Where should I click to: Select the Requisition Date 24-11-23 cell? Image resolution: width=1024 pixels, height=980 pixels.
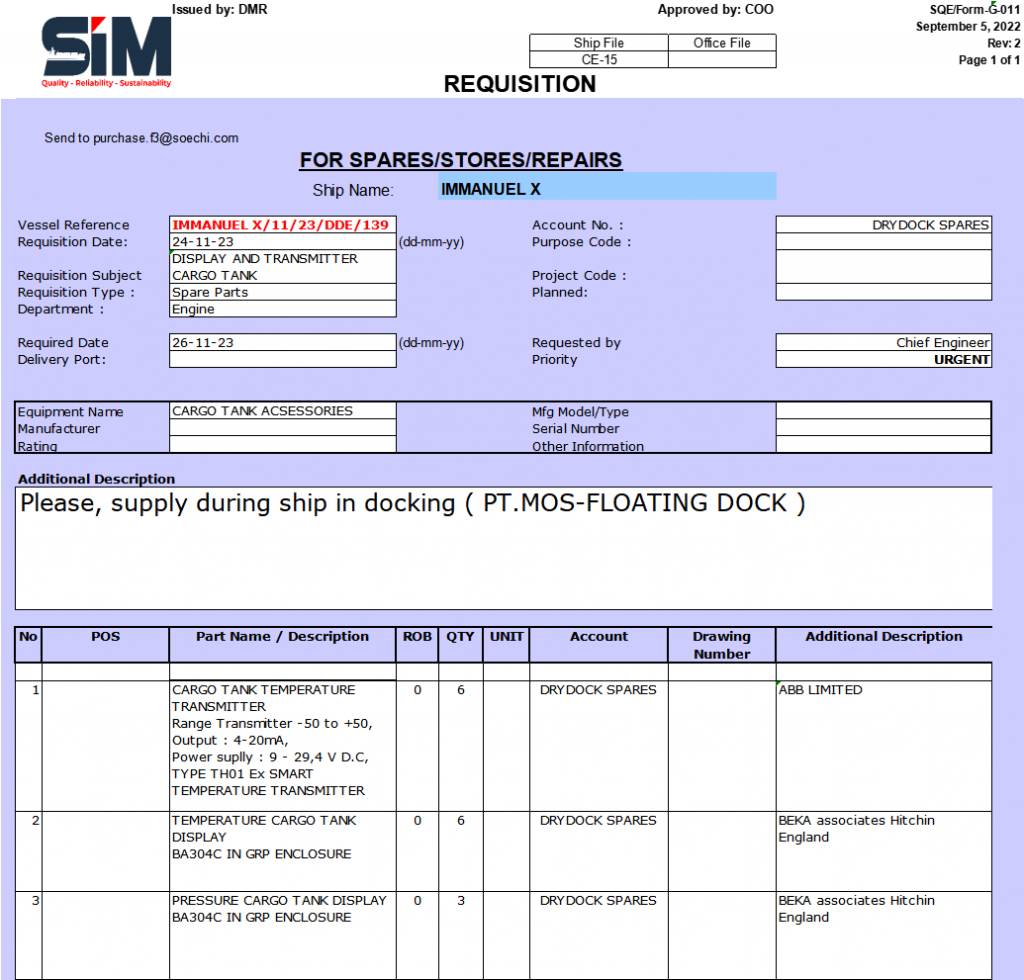tap(283, 242)
